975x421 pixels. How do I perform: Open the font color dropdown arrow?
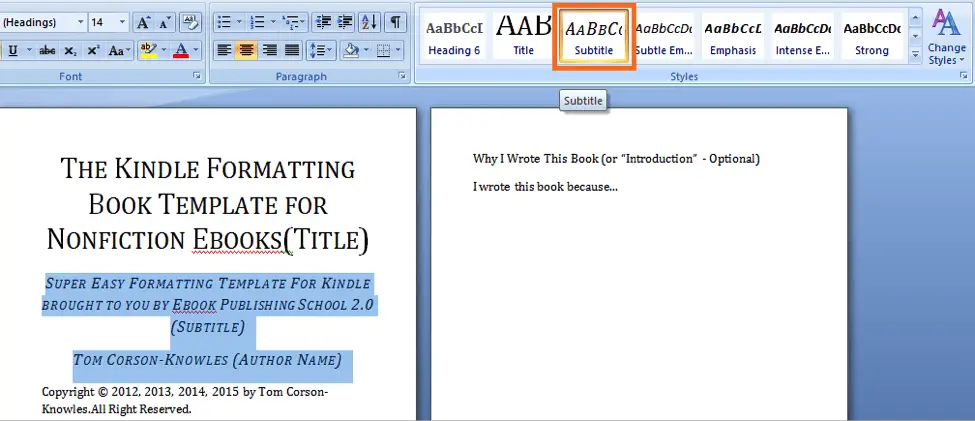[x=196, y=50]
